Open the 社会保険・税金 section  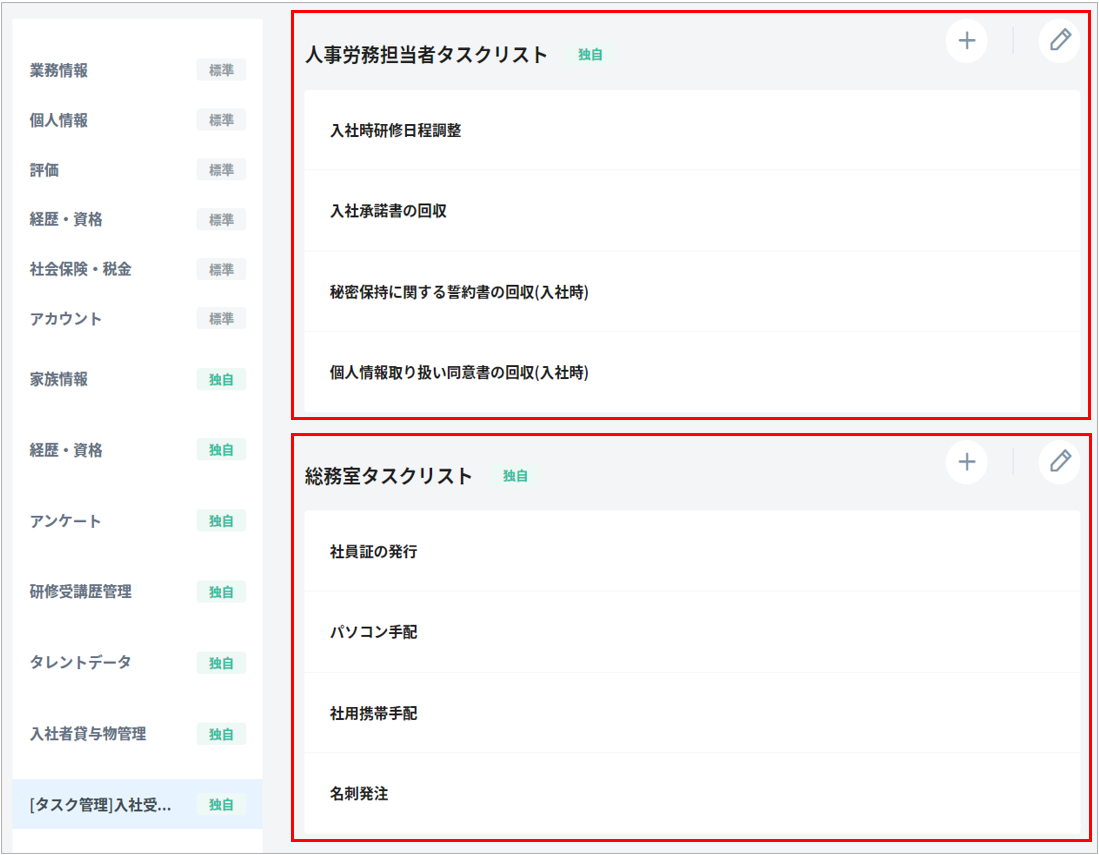tap(80, 269)
